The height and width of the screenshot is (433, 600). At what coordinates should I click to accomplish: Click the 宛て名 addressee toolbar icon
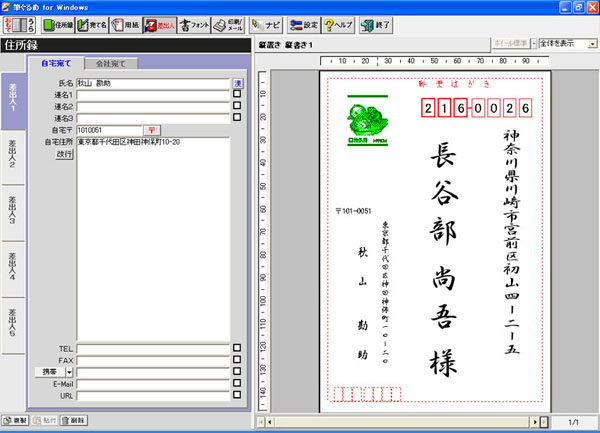(x=91, y=24)
